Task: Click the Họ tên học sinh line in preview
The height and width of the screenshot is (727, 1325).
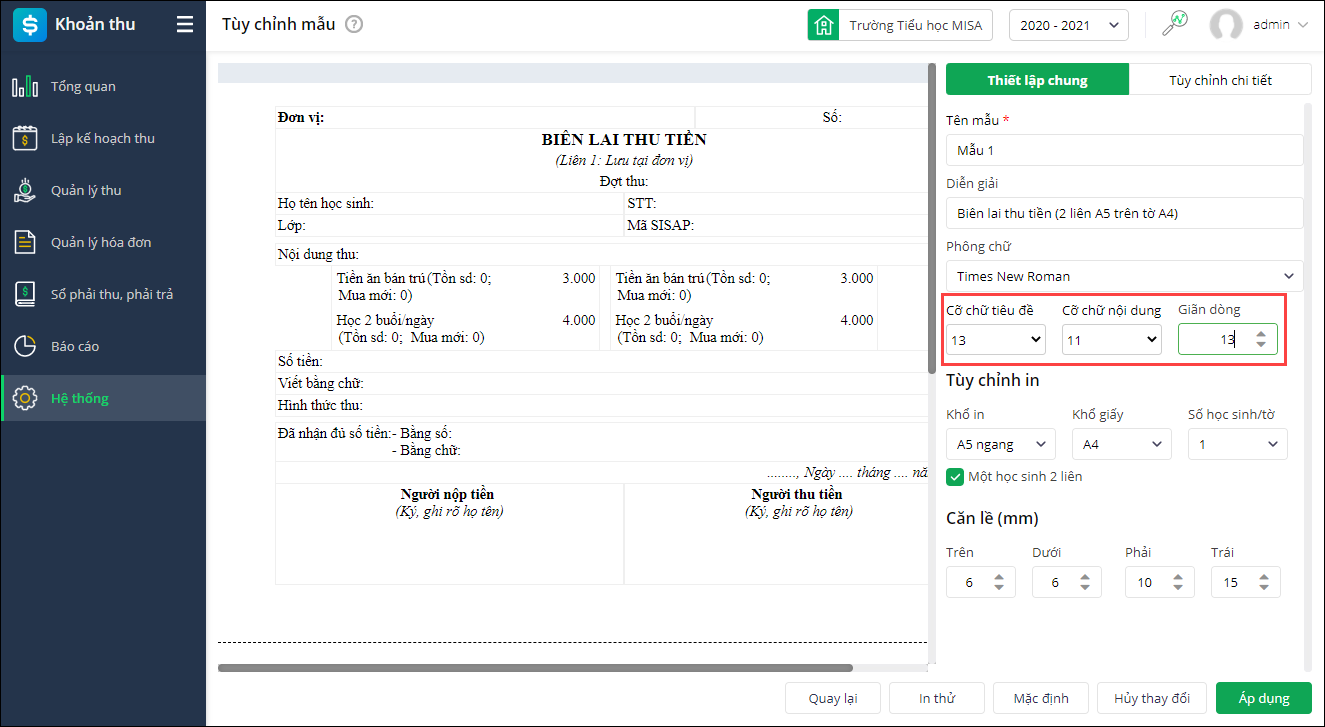Action: (326, 203)
